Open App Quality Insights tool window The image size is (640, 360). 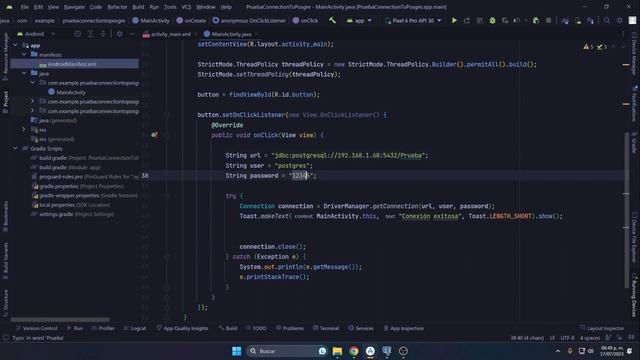click(x=182, y=328)
